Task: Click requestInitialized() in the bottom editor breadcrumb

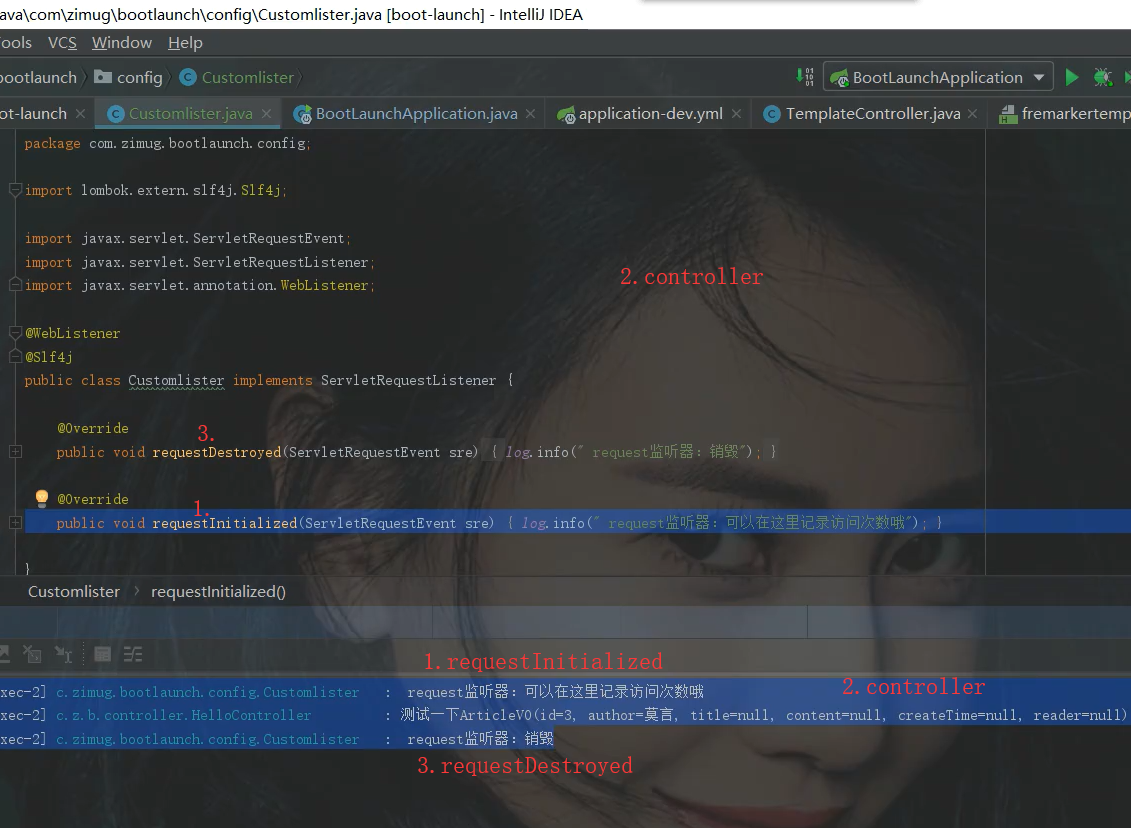Action: [x=218, y=591]
